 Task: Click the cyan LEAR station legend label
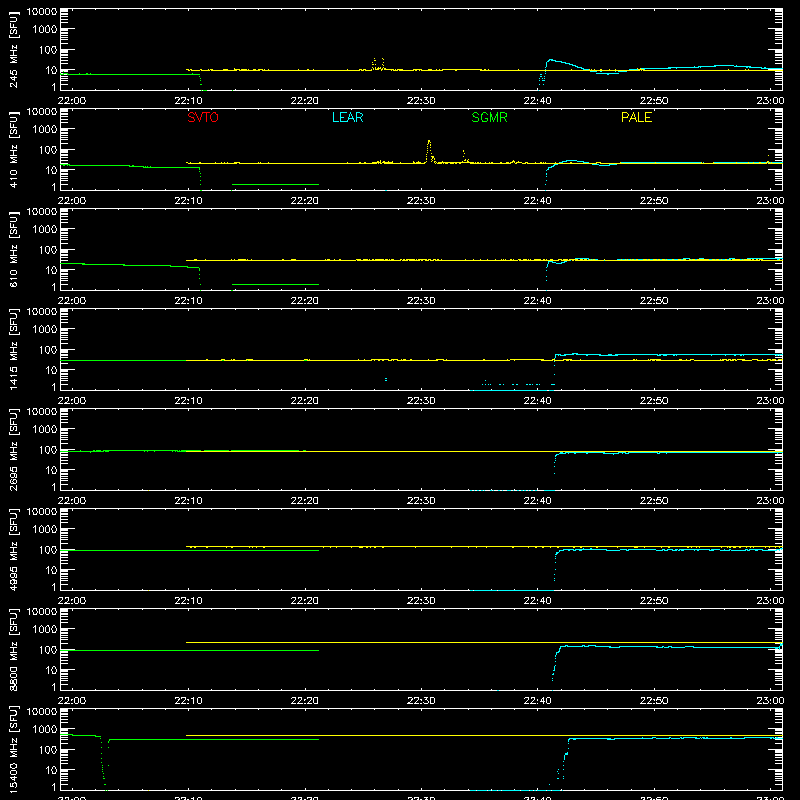tap(347, 117)
